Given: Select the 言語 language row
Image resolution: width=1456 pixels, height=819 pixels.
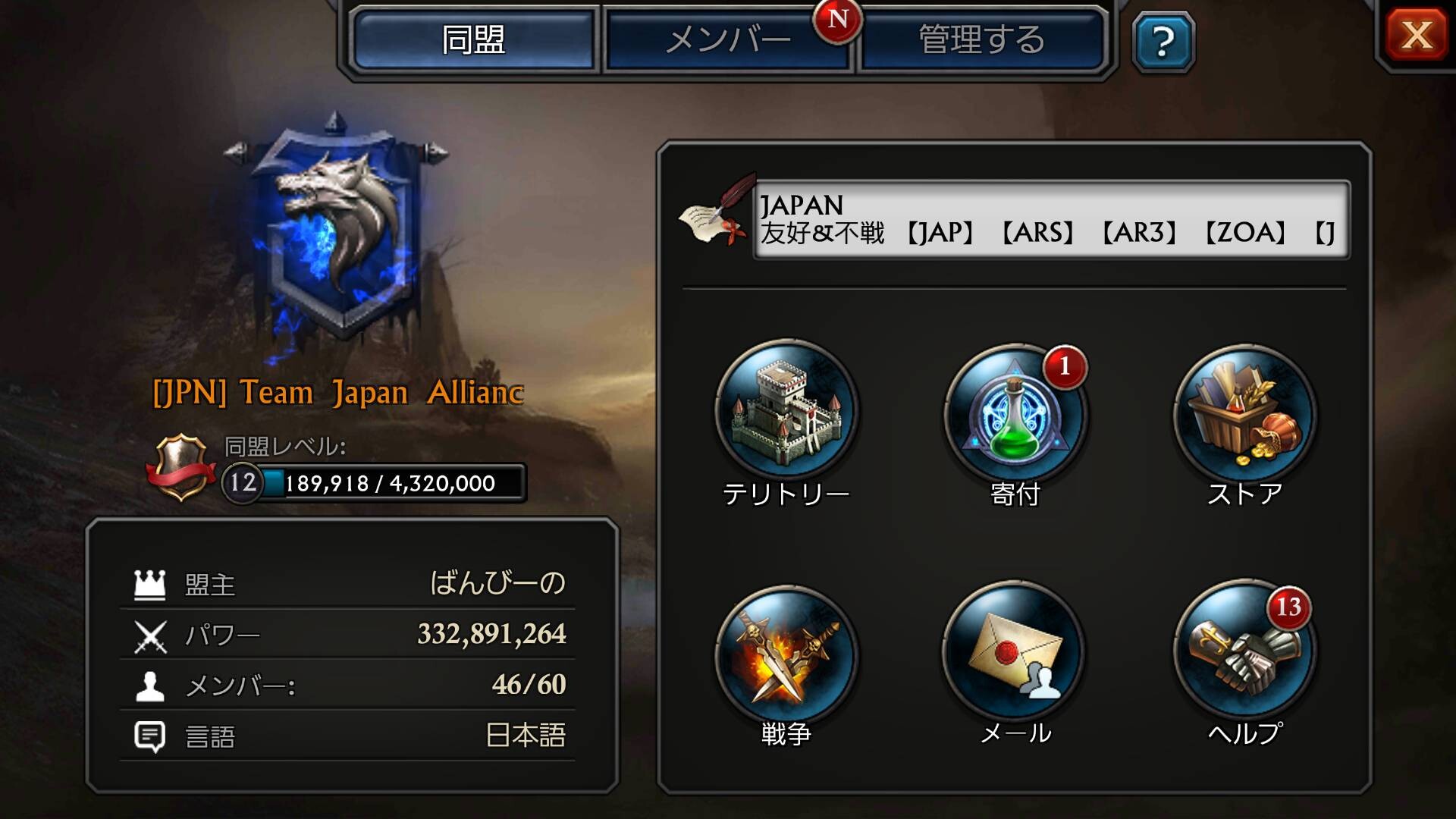Looking at the screenshot, I should 347,736.
